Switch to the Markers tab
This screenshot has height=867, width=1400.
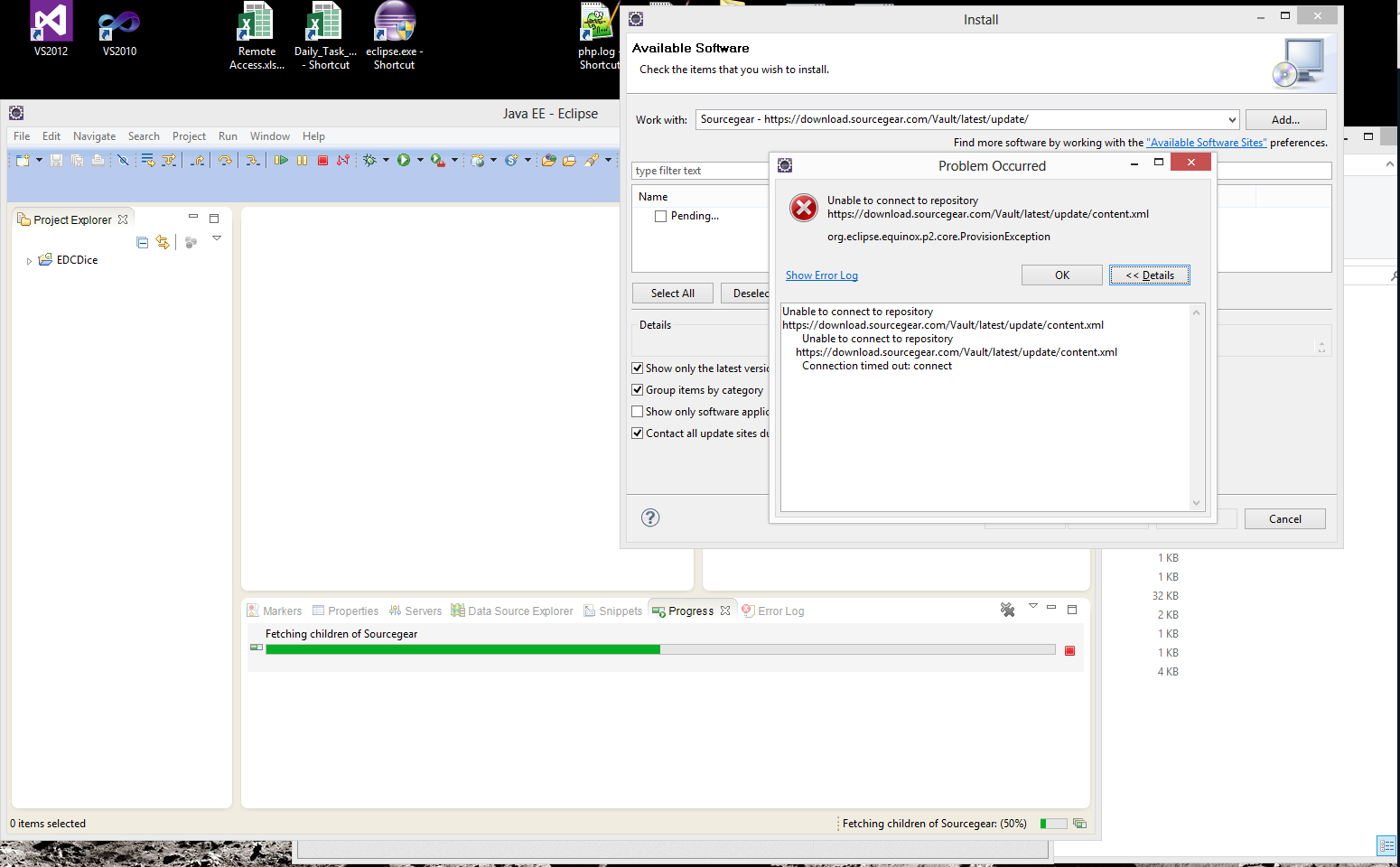[x=275, y=611]
